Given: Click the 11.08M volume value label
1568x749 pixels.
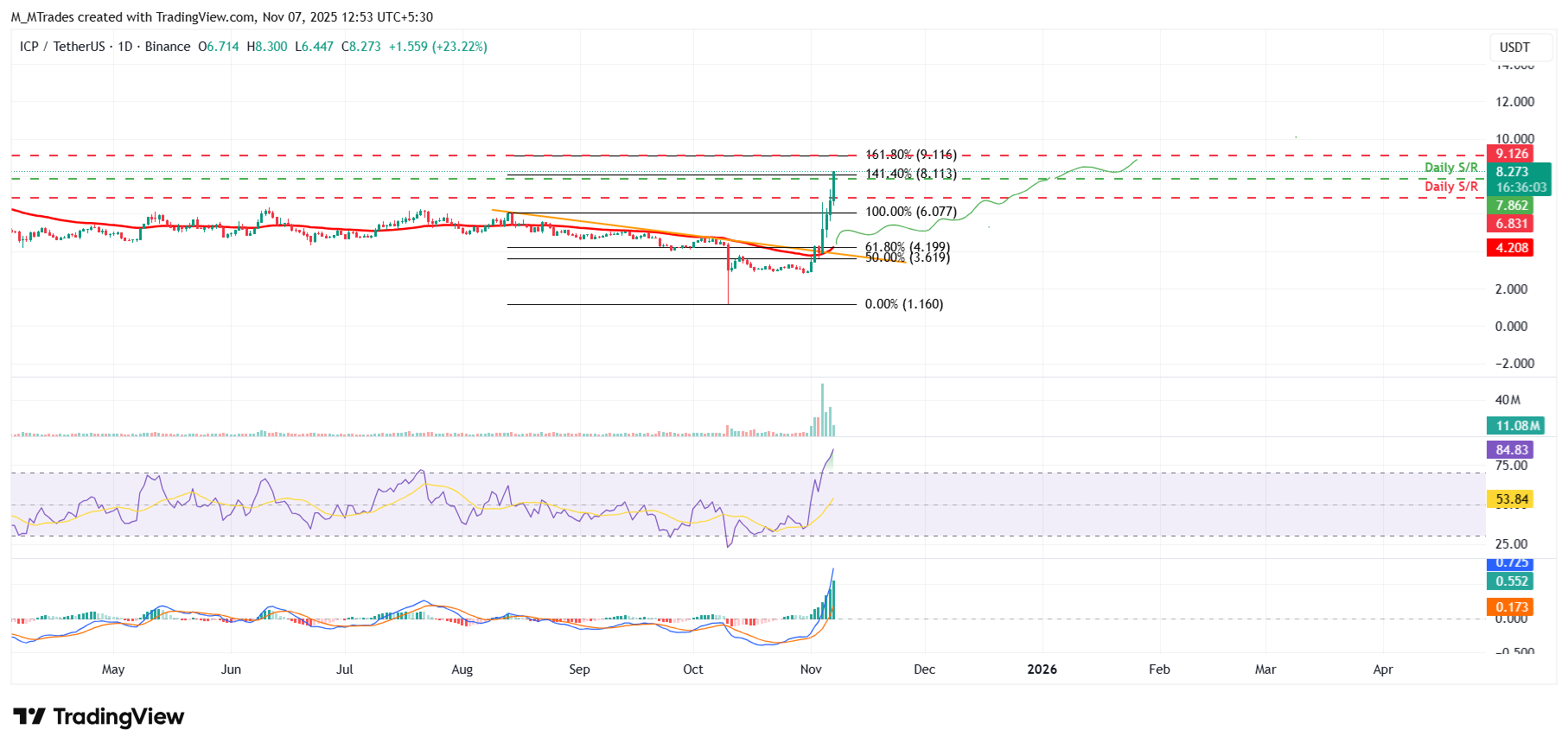Looking at the screenshot, I should 1517,426.
